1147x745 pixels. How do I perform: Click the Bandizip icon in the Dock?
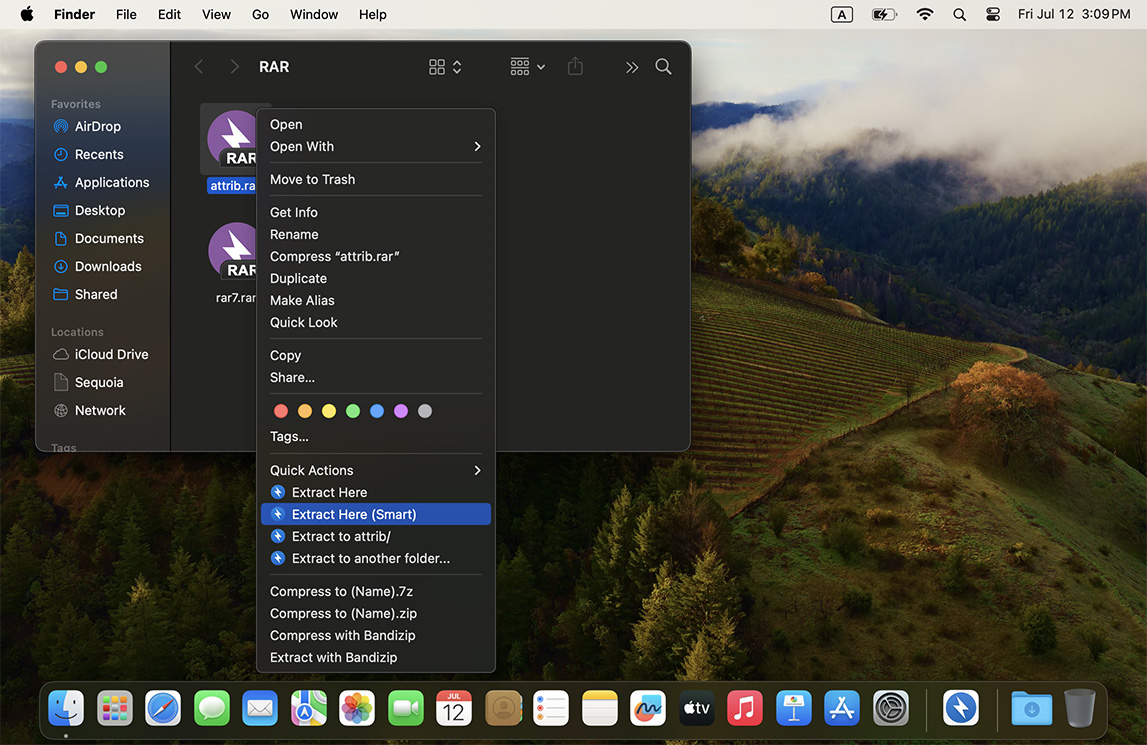961,709
